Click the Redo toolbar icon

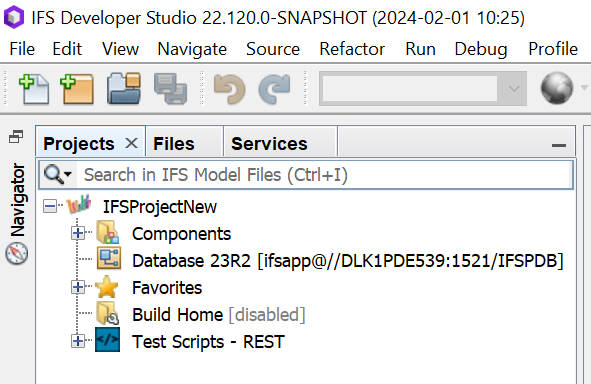point(274,89)
